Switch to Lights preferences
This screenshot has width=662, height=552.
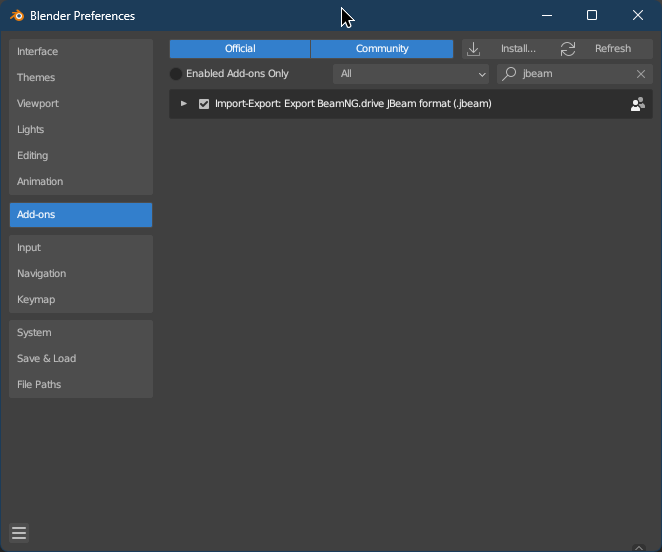tap(81, 130)
